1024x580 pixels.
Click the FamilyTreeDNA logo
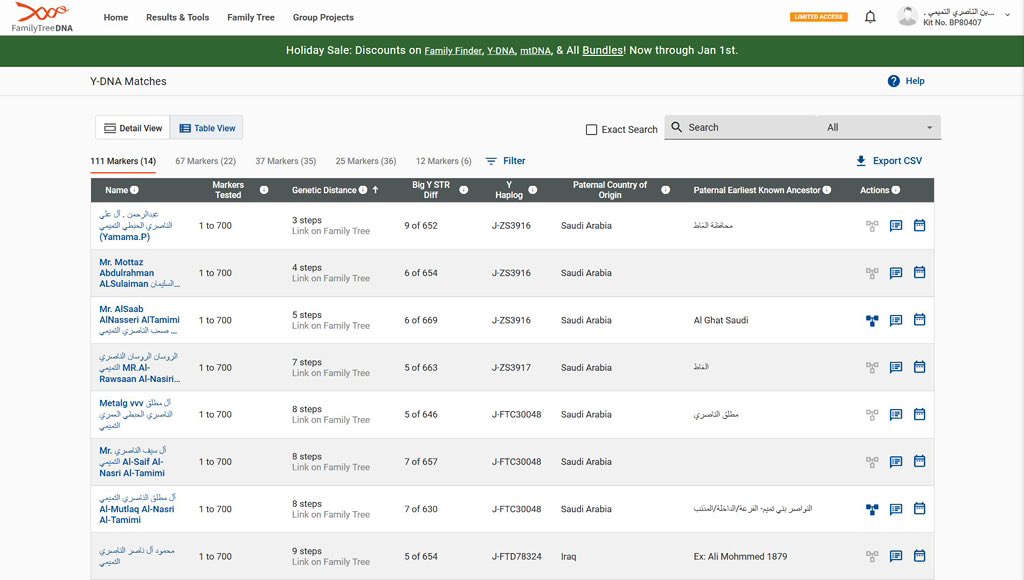42,17
